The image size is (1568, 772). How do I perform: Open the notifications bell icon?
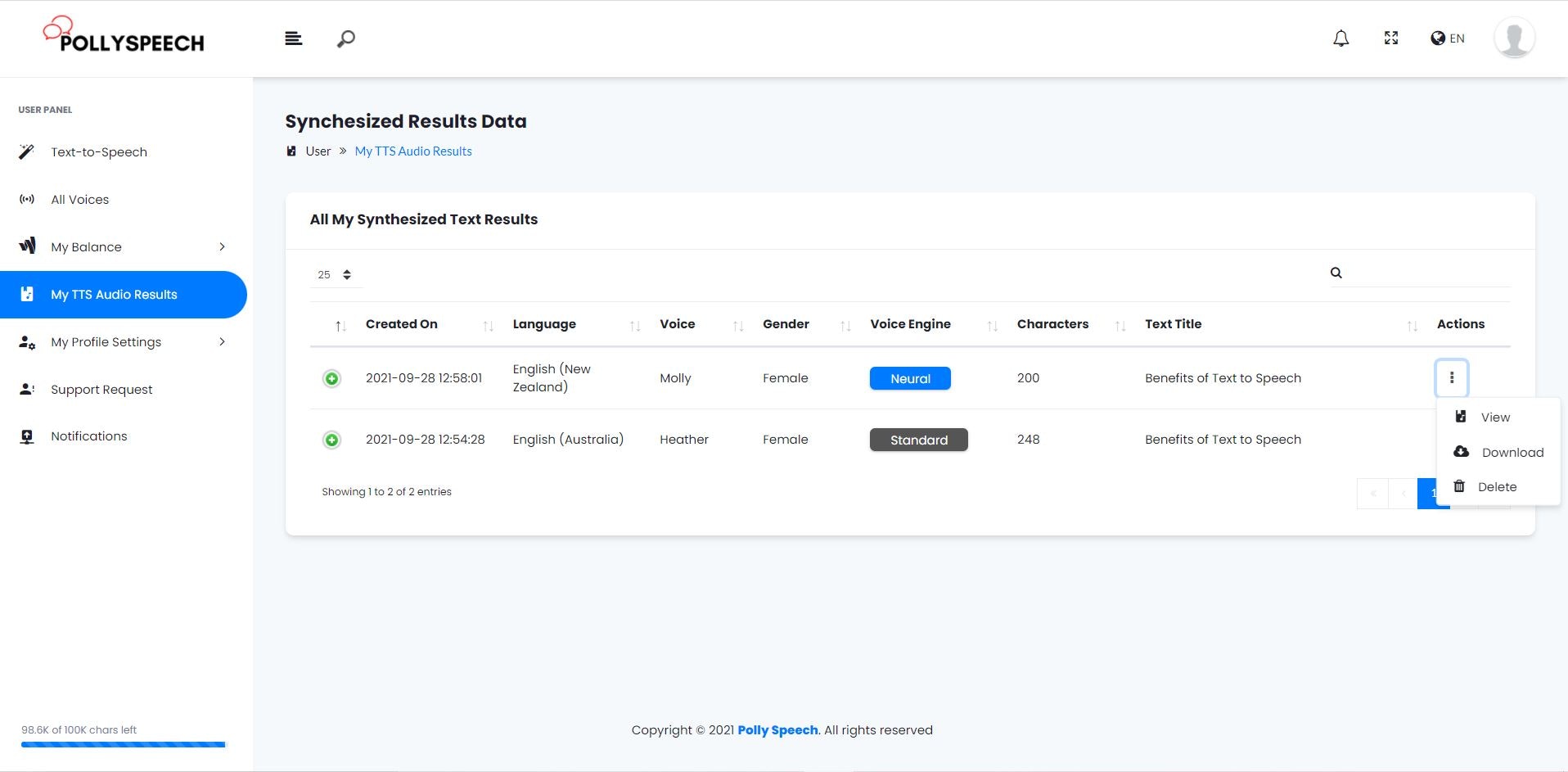pos(1340,38)
